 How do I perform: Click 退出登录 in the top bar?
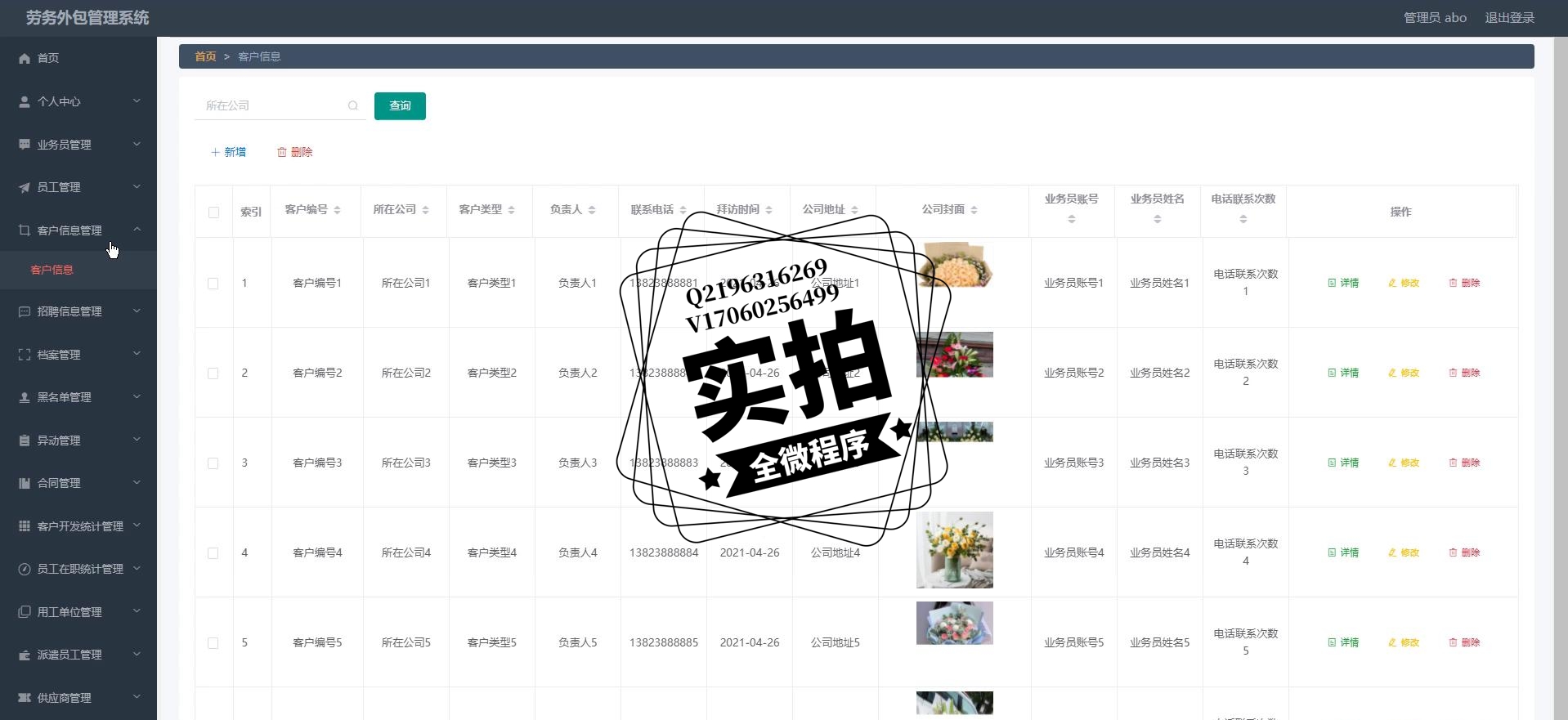point(1509,18)
